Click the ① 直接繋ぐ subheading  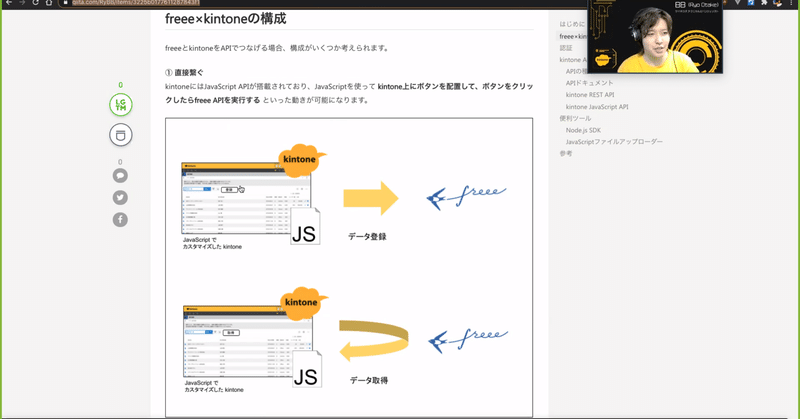[x=184, y=72]
